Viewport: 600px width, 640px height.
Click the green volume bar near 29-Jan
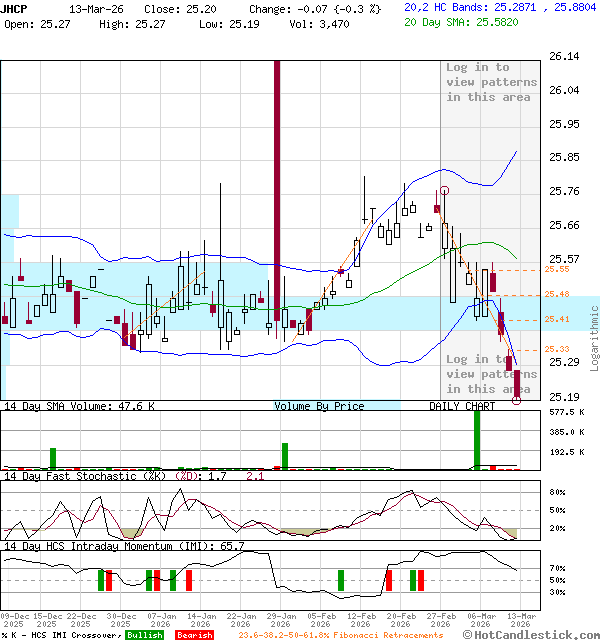pos(285,456)
